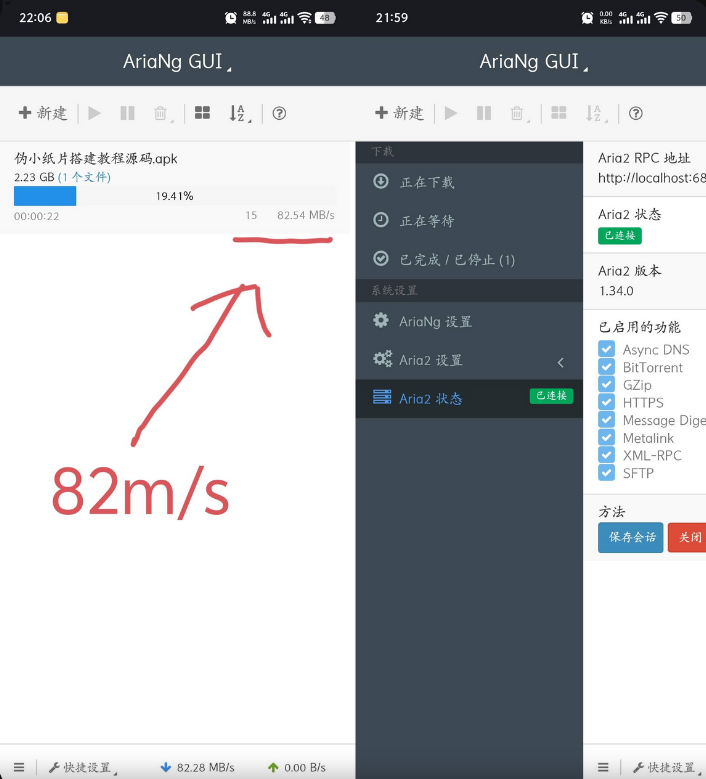Open the A-Z sort order dropdown in left screen
The image size is (706, 779).
239,113
